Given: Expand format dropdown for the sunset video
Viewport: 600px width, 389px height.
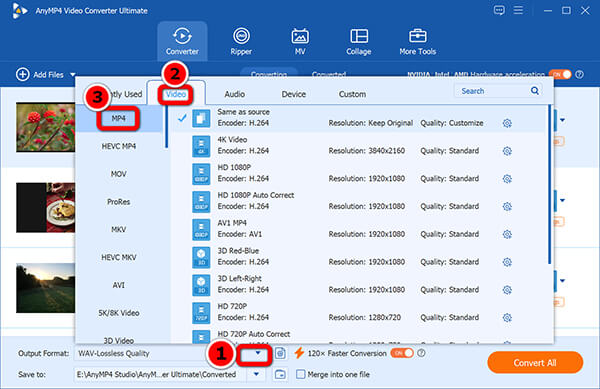Looking at the screenshot, I should point(562,281).
